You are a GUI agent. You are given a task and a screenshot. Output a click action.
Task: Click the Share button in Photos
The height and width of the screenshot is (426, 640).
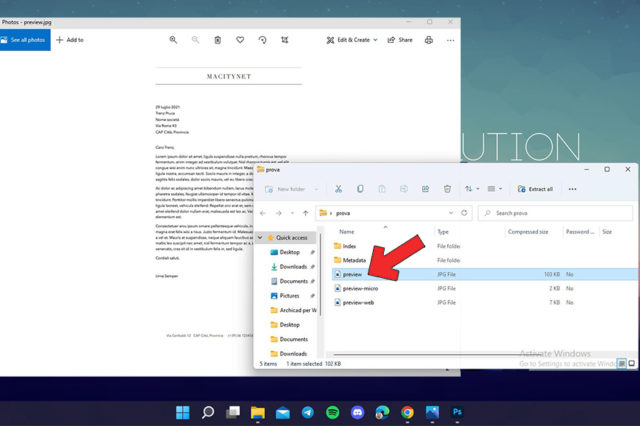400,40
